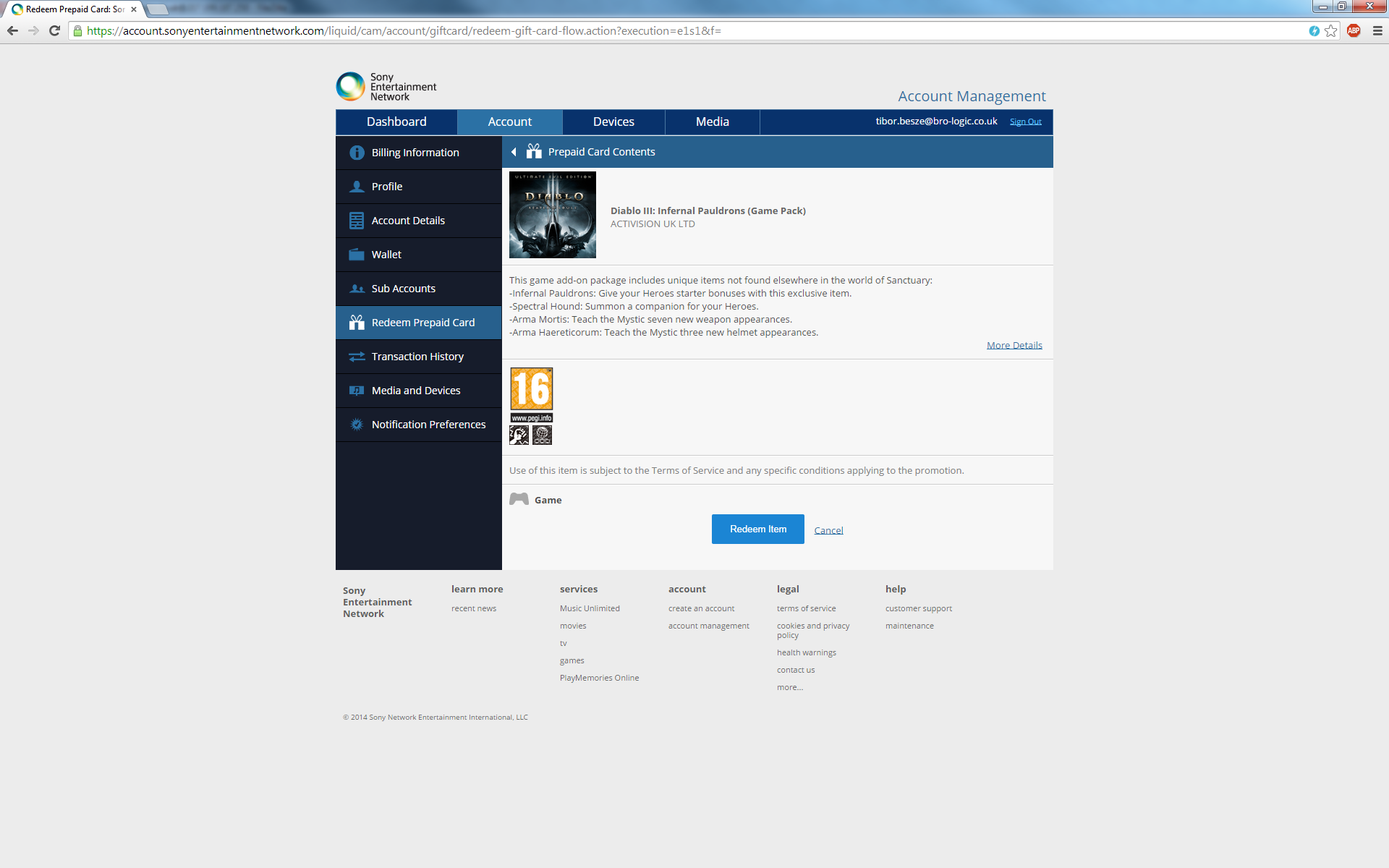Open customer support footer link
This screenshot has width=1389, height=868.
[x=919, y=608]
